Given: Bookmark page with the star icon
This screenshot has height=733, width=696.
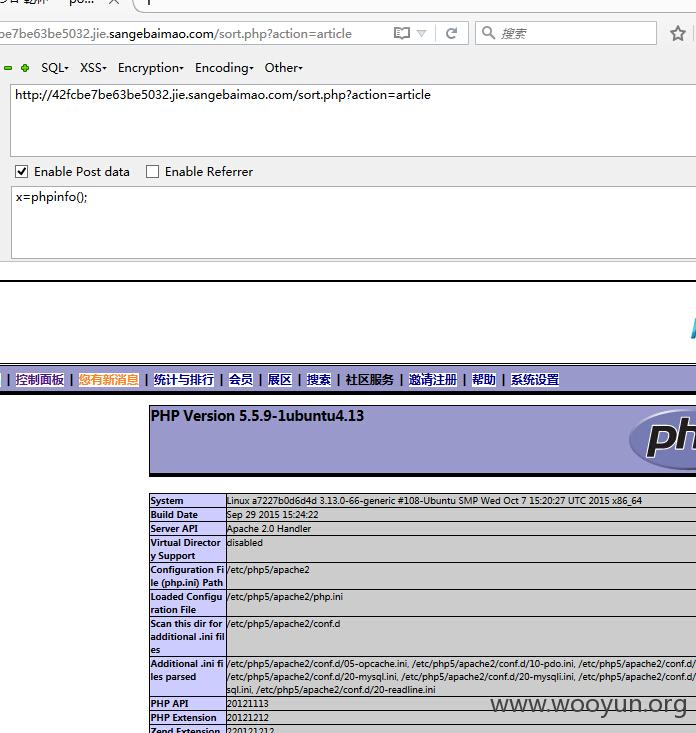Looking at the screenshot, I should (x=678, y=33).
